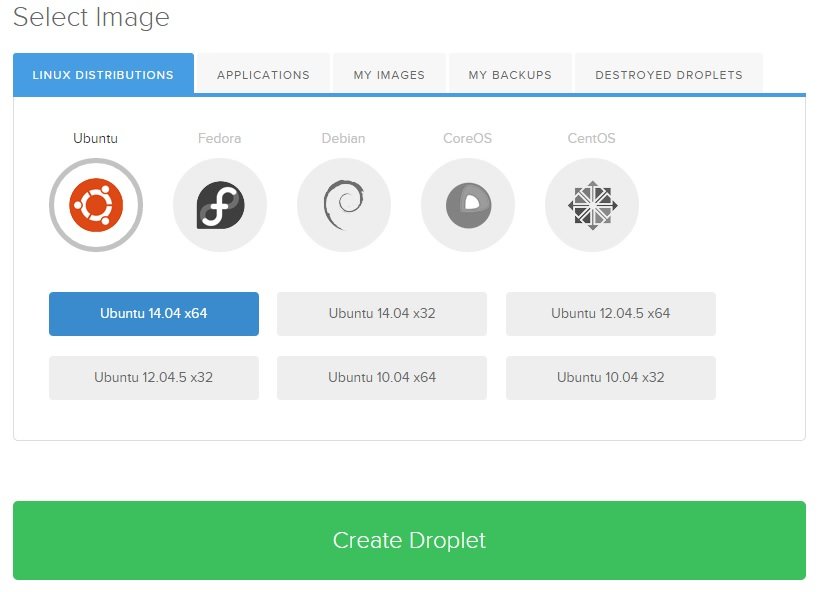Switch to the My Backups tab
The height and width of the screenshot is (592, 825).
point(510,74)
